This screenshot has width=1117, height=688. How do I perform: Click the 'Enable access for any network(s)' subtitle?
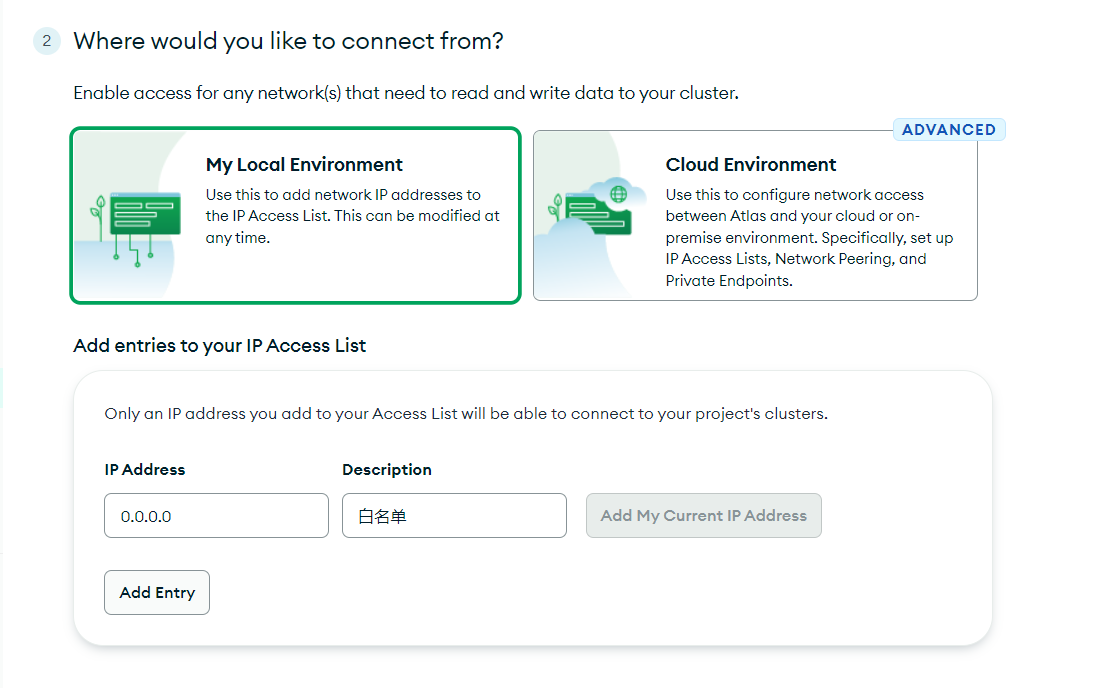[406, 93]
